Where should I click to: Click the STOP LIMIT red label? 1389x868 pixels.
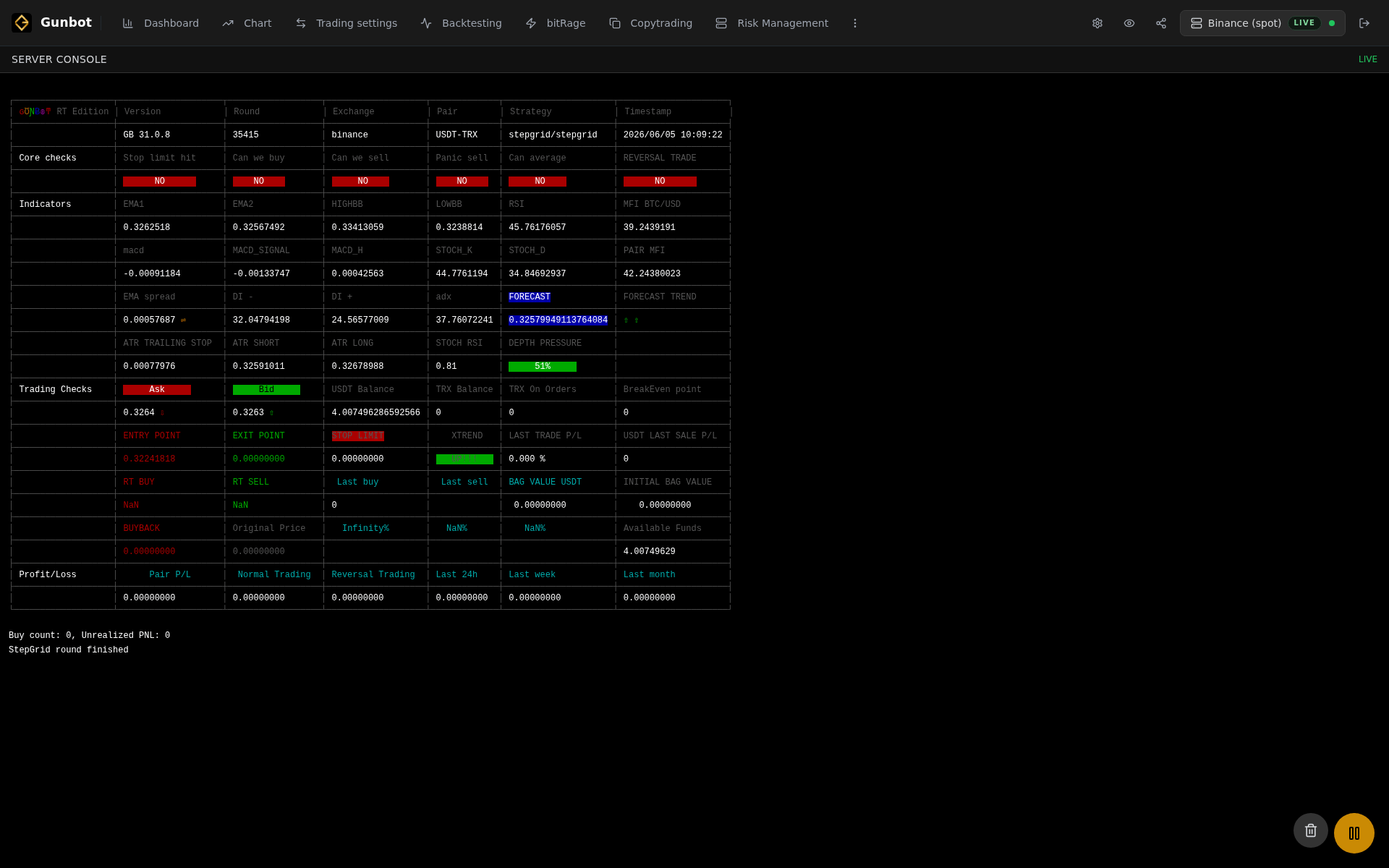(358, 436)
